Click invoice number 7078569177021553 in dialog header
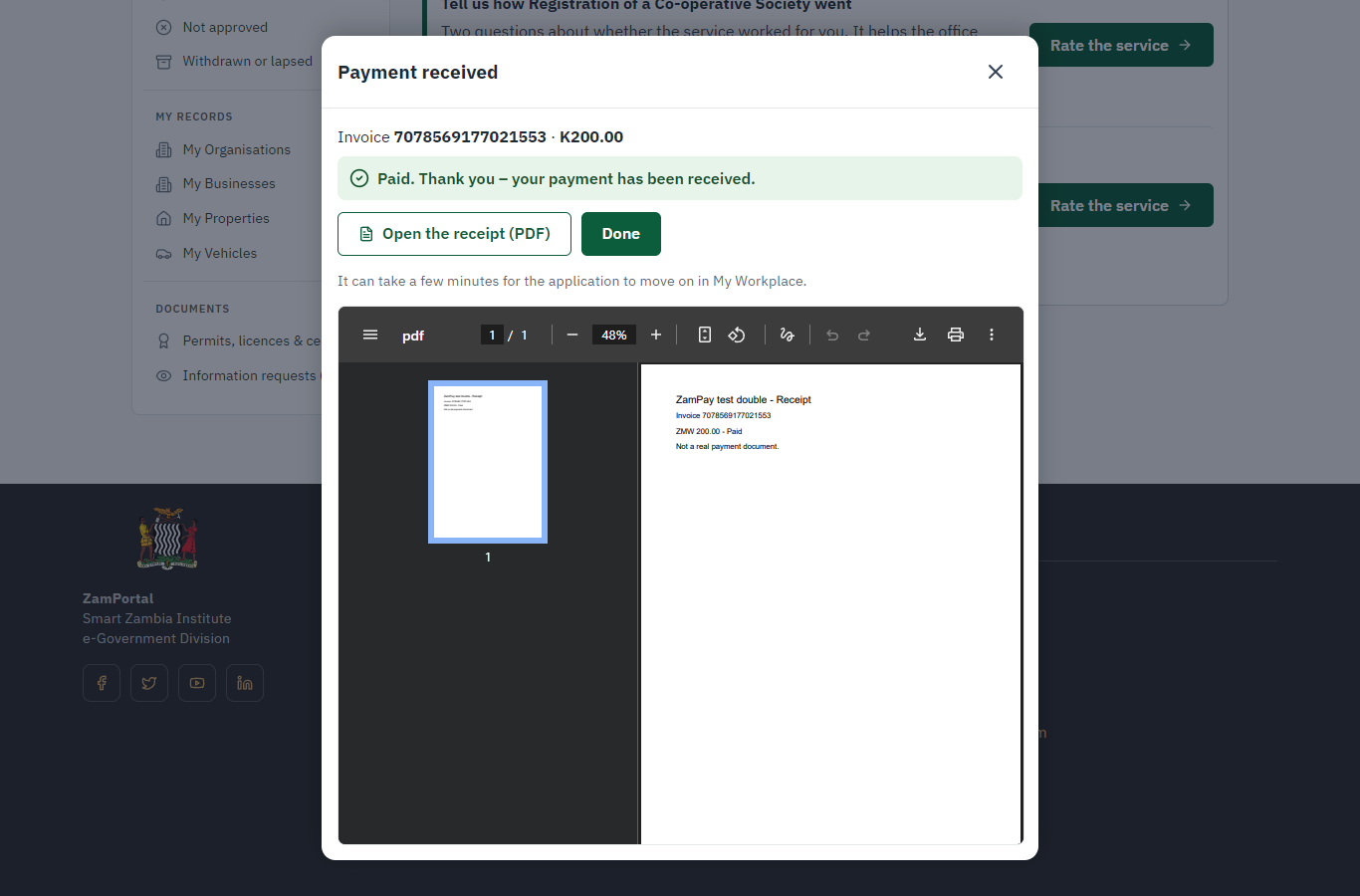1360x896 pixels. (x=470, y=136)
